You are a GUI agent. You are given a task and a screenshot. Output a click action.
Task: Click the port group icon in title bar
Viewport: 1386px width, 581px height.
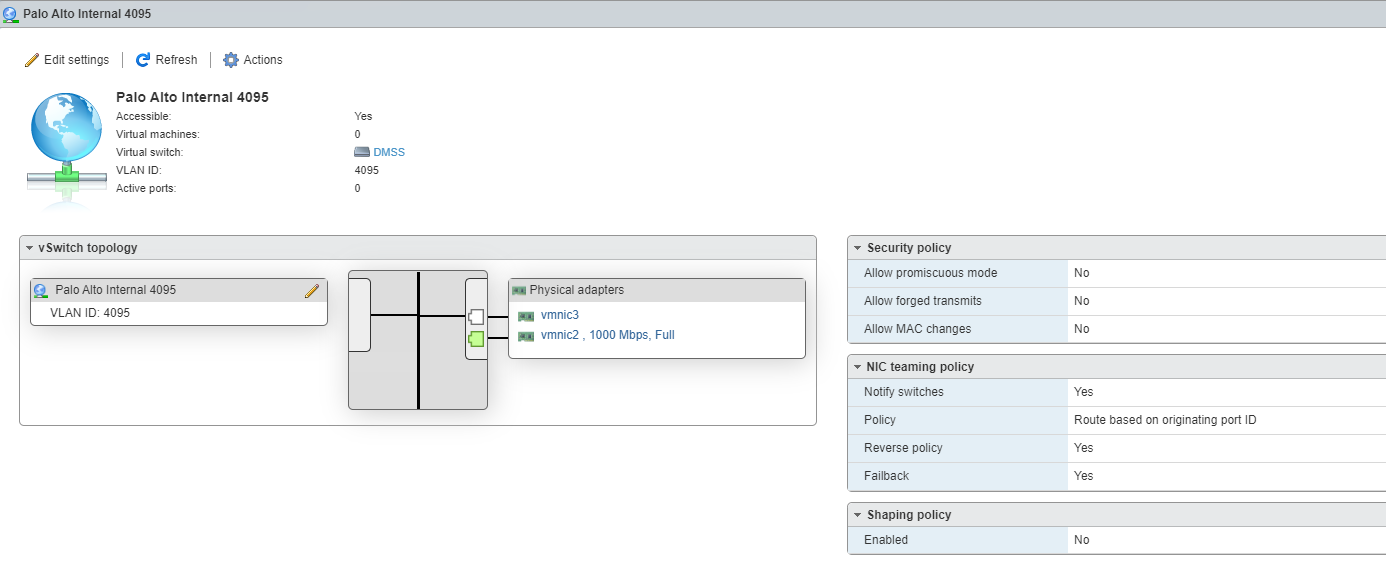pos(10,15)
